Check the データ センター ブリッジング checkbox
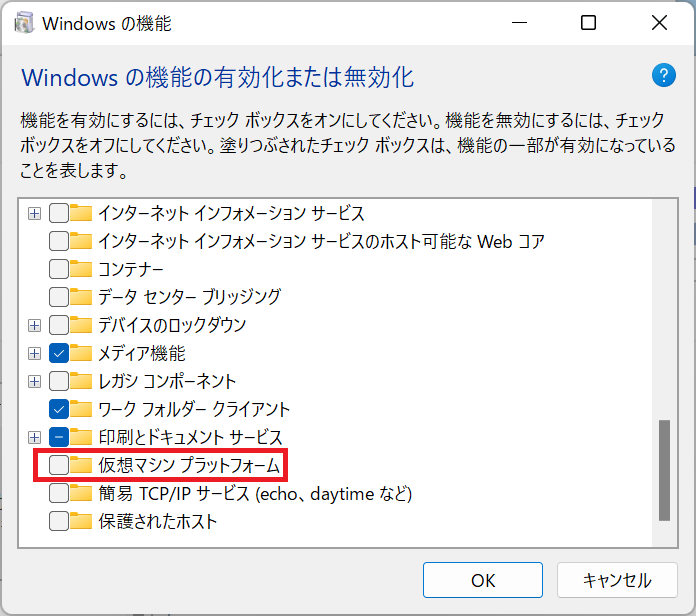The height and width of the screenshot is (616, 696). pyautogui.click(x=59, y=297)
